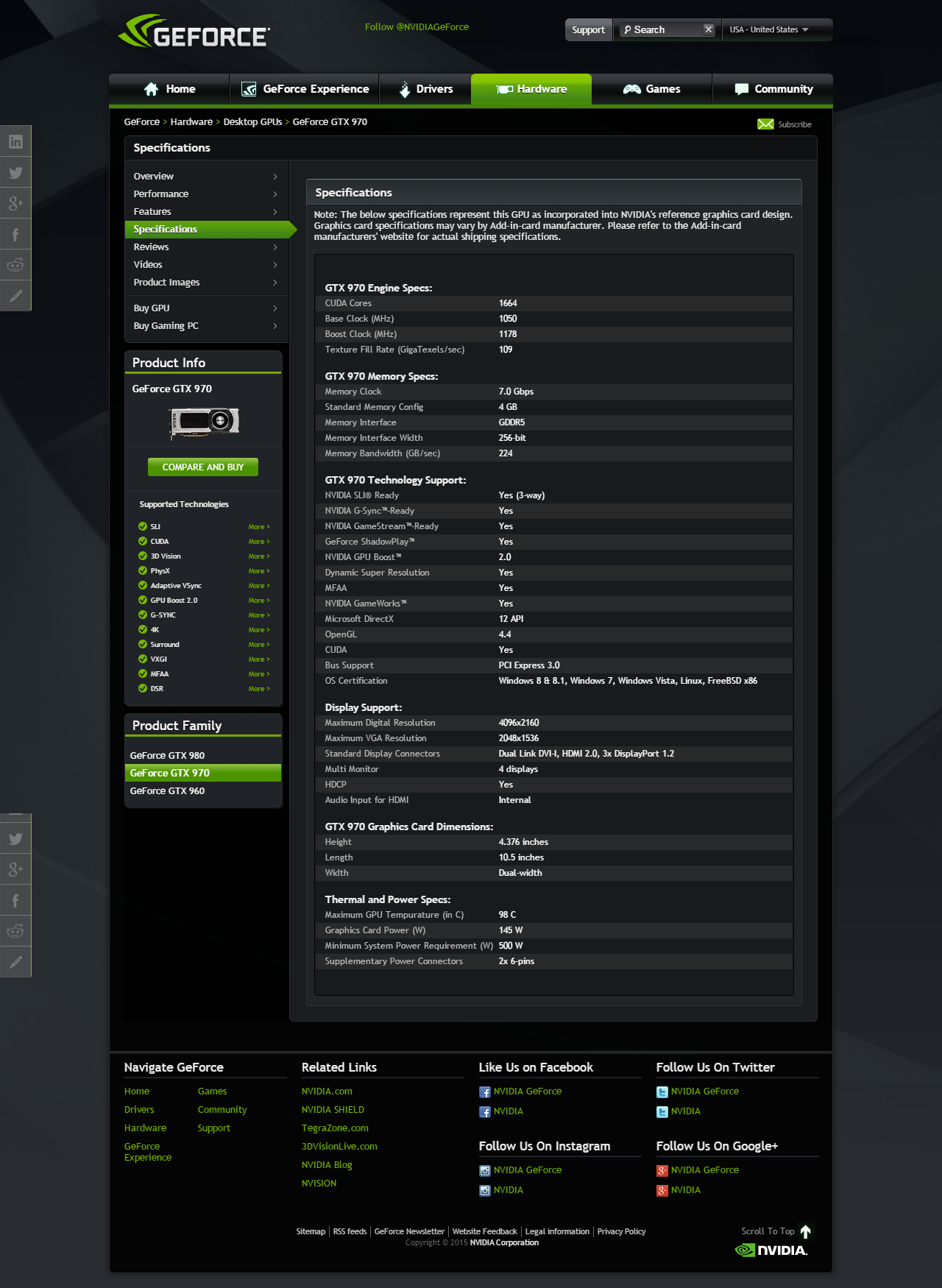Image resolution: width=942 pixels, height=1288 pixels.
Task: Select the Hardware tab
Action: 531,89
